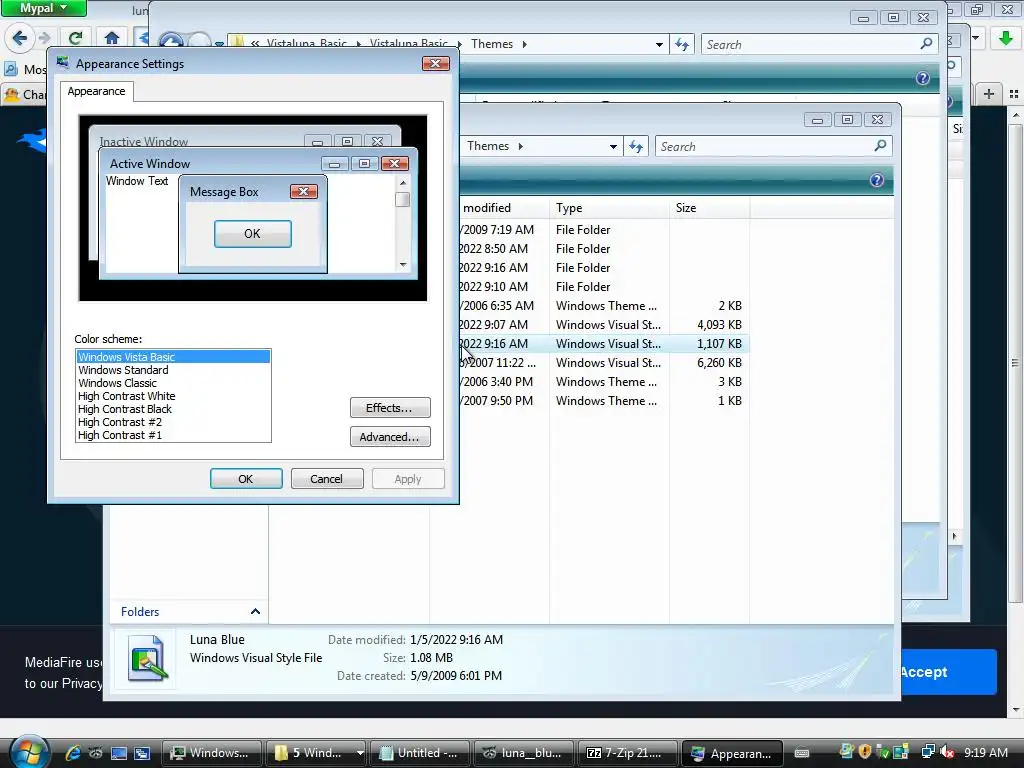Open address history dropdown in rear Explorer window

coord(659,44)
